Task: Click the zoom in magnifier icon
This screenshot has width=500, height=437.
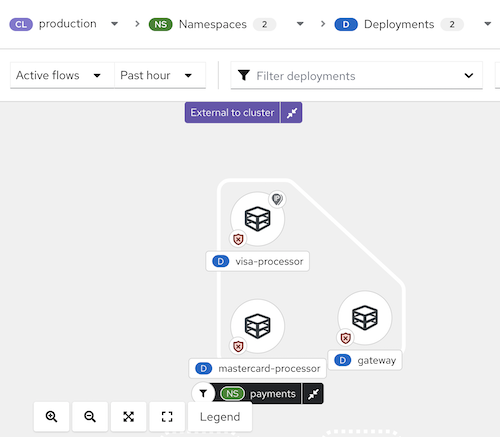Action: (51, 416)
